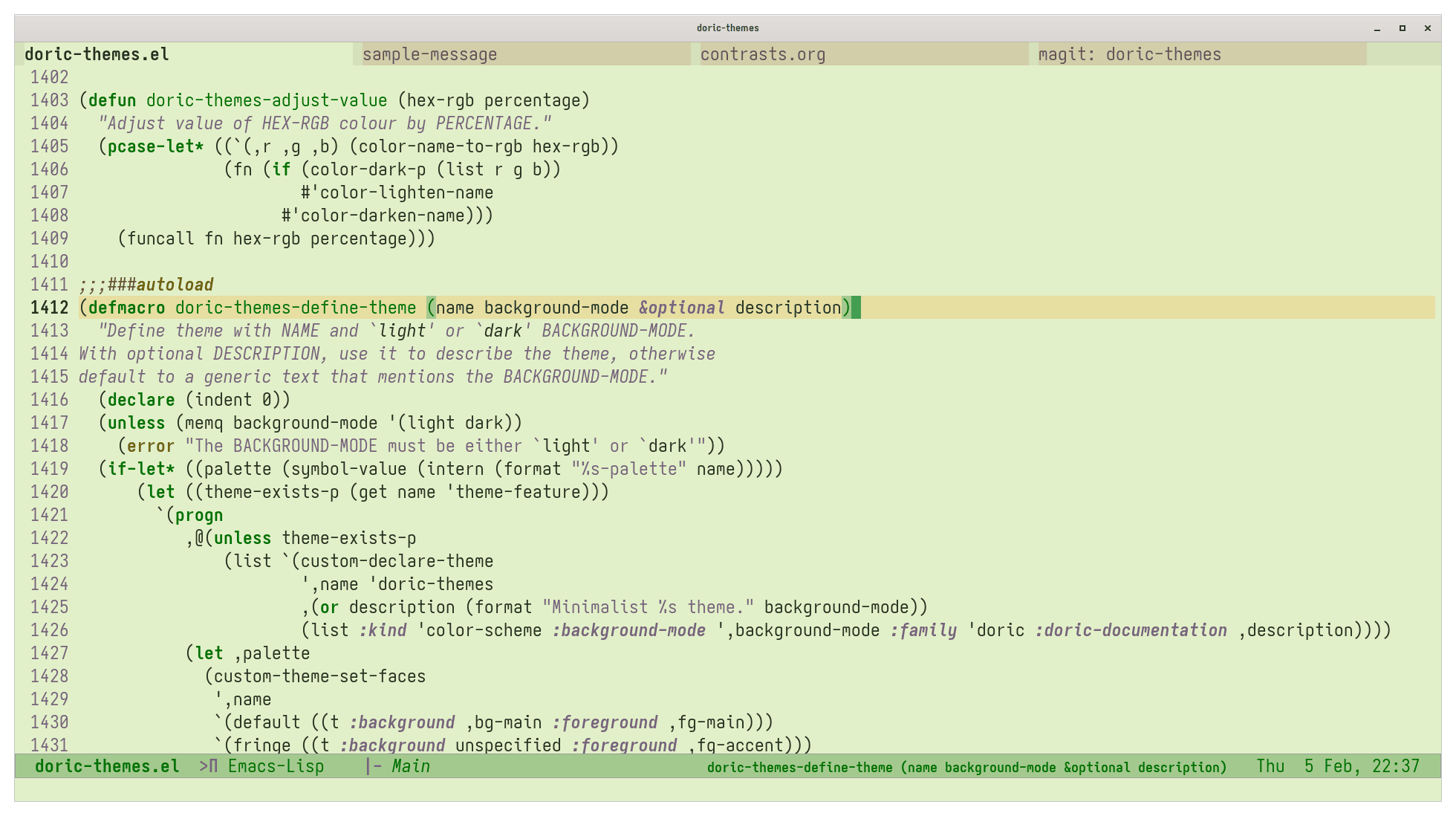The image size is (1456, 816).
Task: Click line number 1412 in the gutter
Action: point(49,308)
